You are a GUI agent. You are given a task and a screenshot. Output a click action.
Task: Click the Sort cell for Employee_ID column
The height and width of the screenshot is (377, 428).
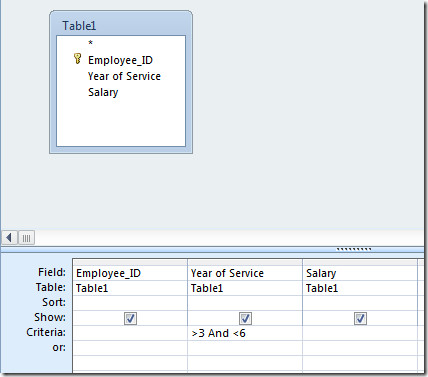(130, 303)
